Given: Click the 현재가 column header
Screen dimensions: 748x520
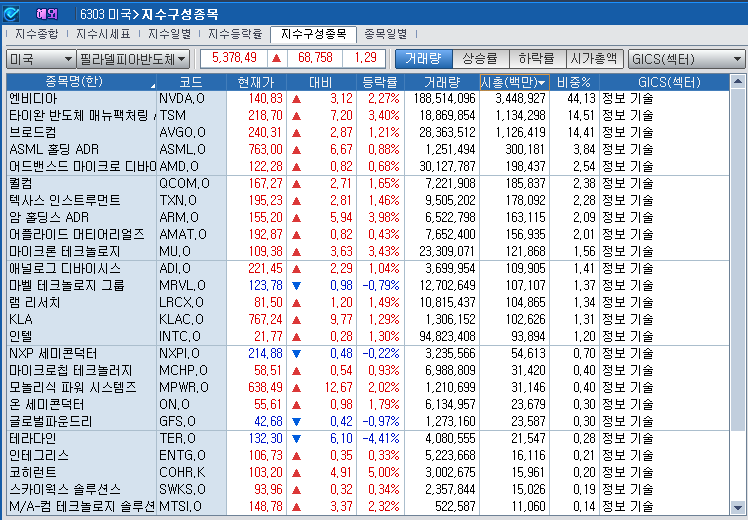Looking at the screenshot, I should tap(256, 82).
